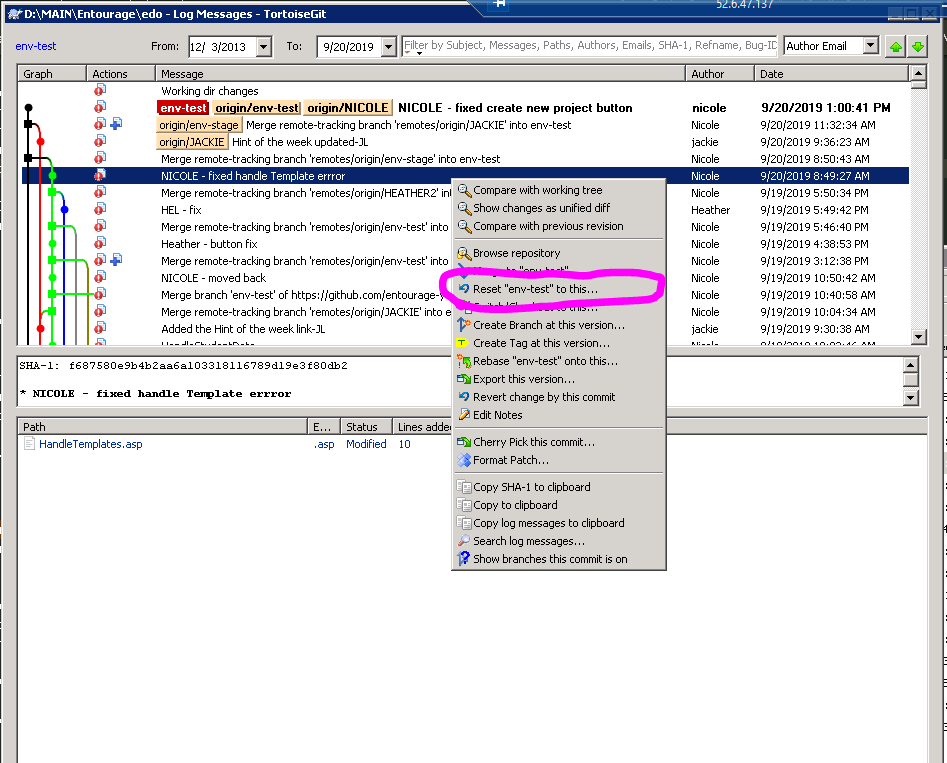This screenshot has height=763, width=947.
Task: Click action icon on 'HEL - fix' row
Action: (100, 209)
